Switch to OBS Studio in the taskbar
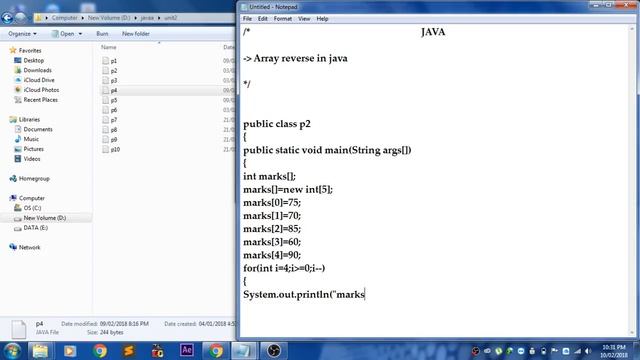This screenshot has height=360, width=640. click(274, 351)
